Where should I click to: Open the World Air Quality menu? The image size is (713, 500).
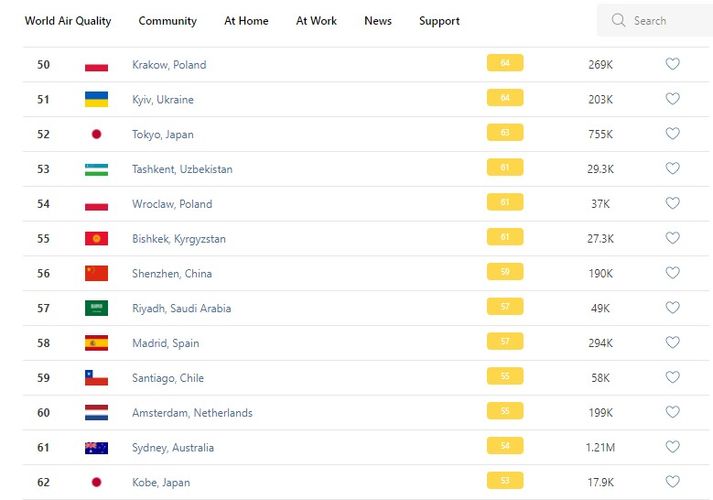pyautogui.click(x=68, y=21)
